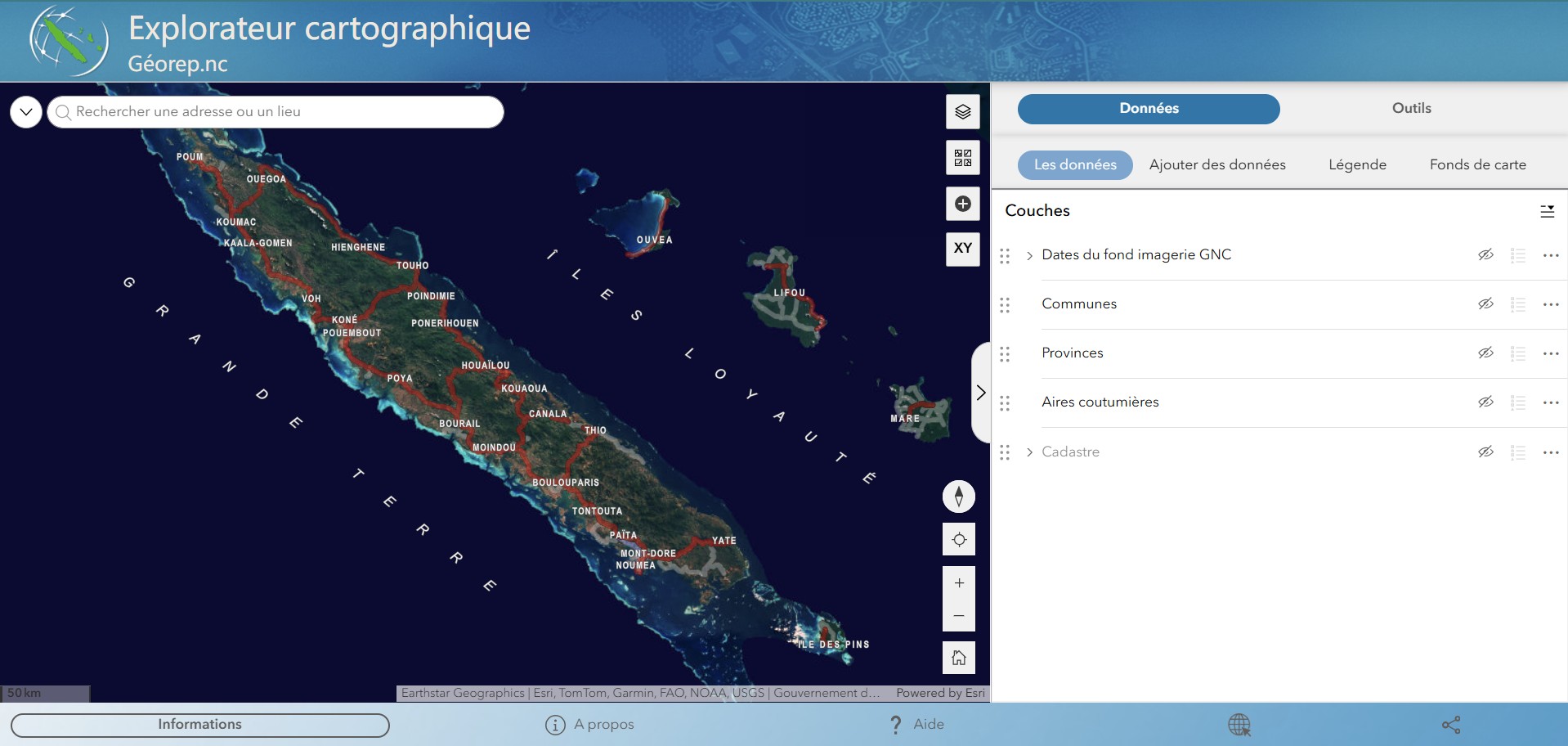Locate my position on the map
This screenshot has width=1568, height=746.
[959, 540]
